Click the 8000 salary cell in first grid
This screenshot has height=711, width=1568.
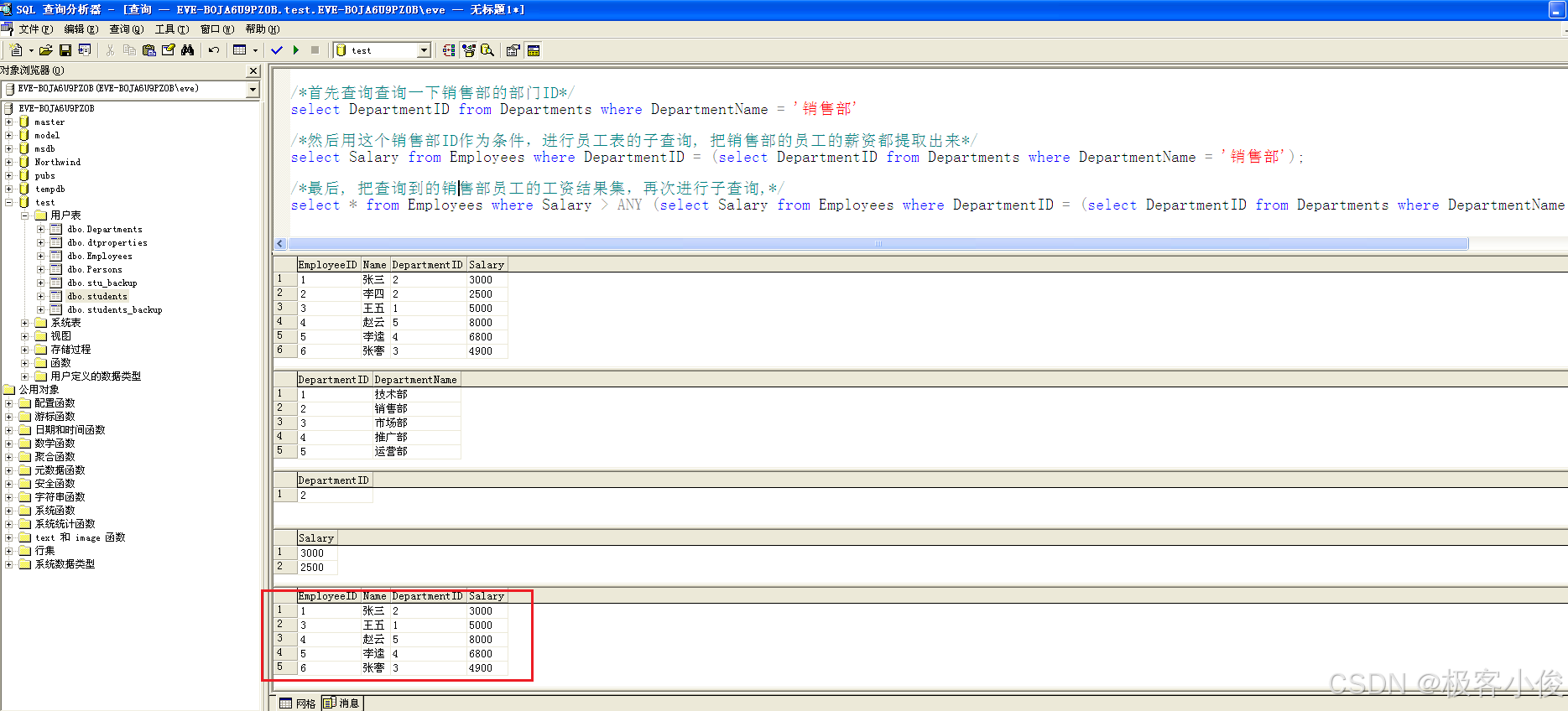click(487, 322)
